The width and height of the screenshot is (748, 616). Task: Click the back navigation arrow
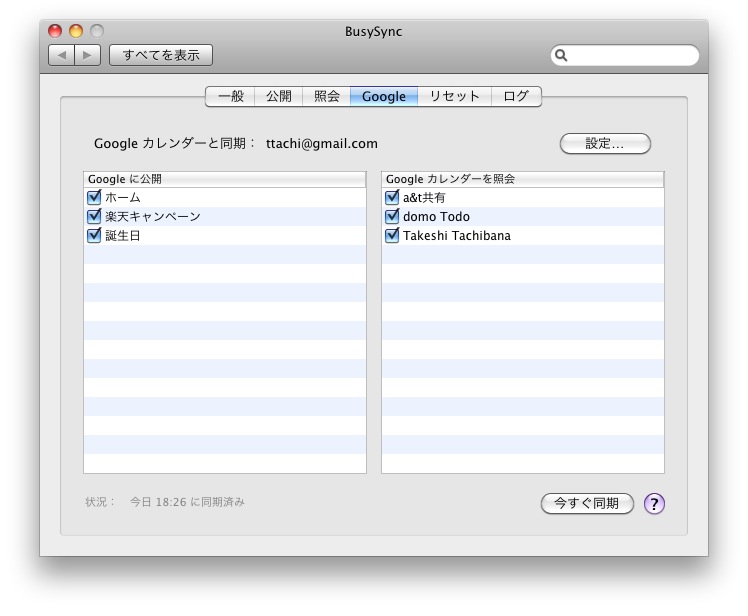[61, 55]
